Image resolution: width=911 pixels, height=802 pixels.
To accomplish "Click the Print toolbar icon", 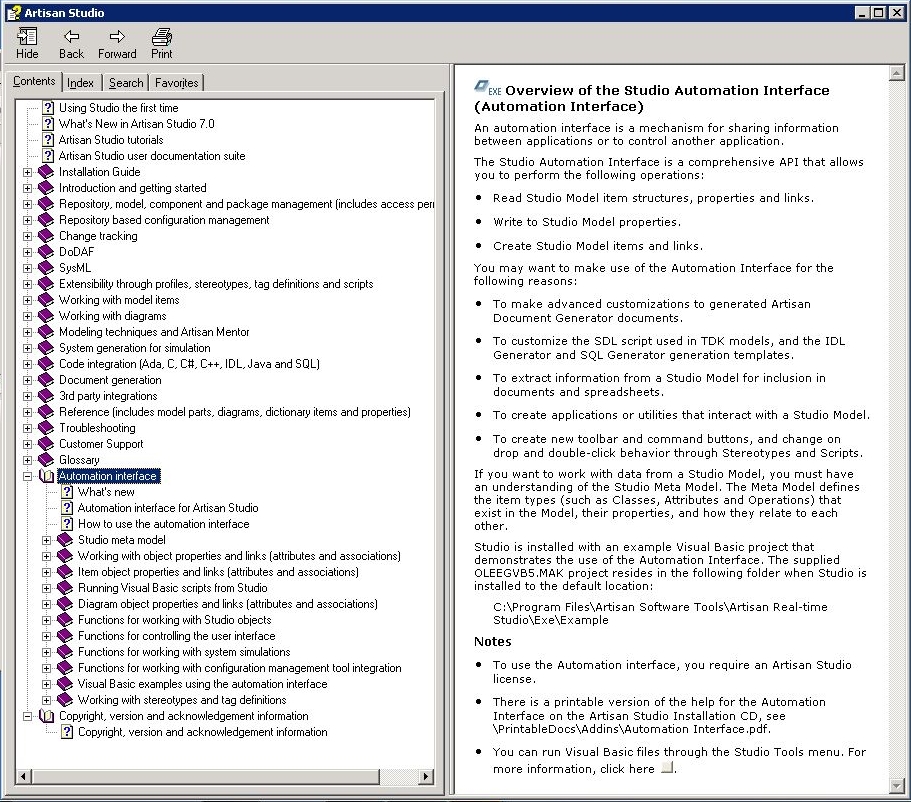I will pyautogui.click(x=162, y=37).
